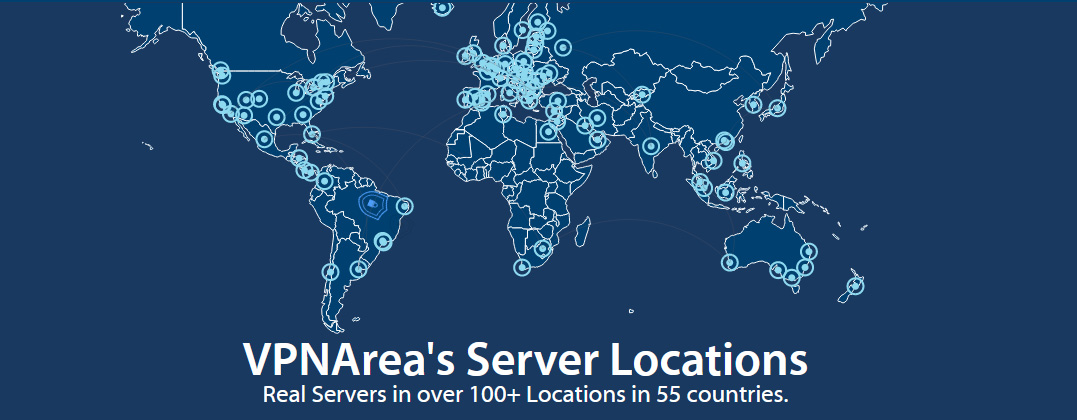The height and width of the screenshot is (420, 1077).
Task: Click the Moscow, Russia server marker
Action: point(563,47)
